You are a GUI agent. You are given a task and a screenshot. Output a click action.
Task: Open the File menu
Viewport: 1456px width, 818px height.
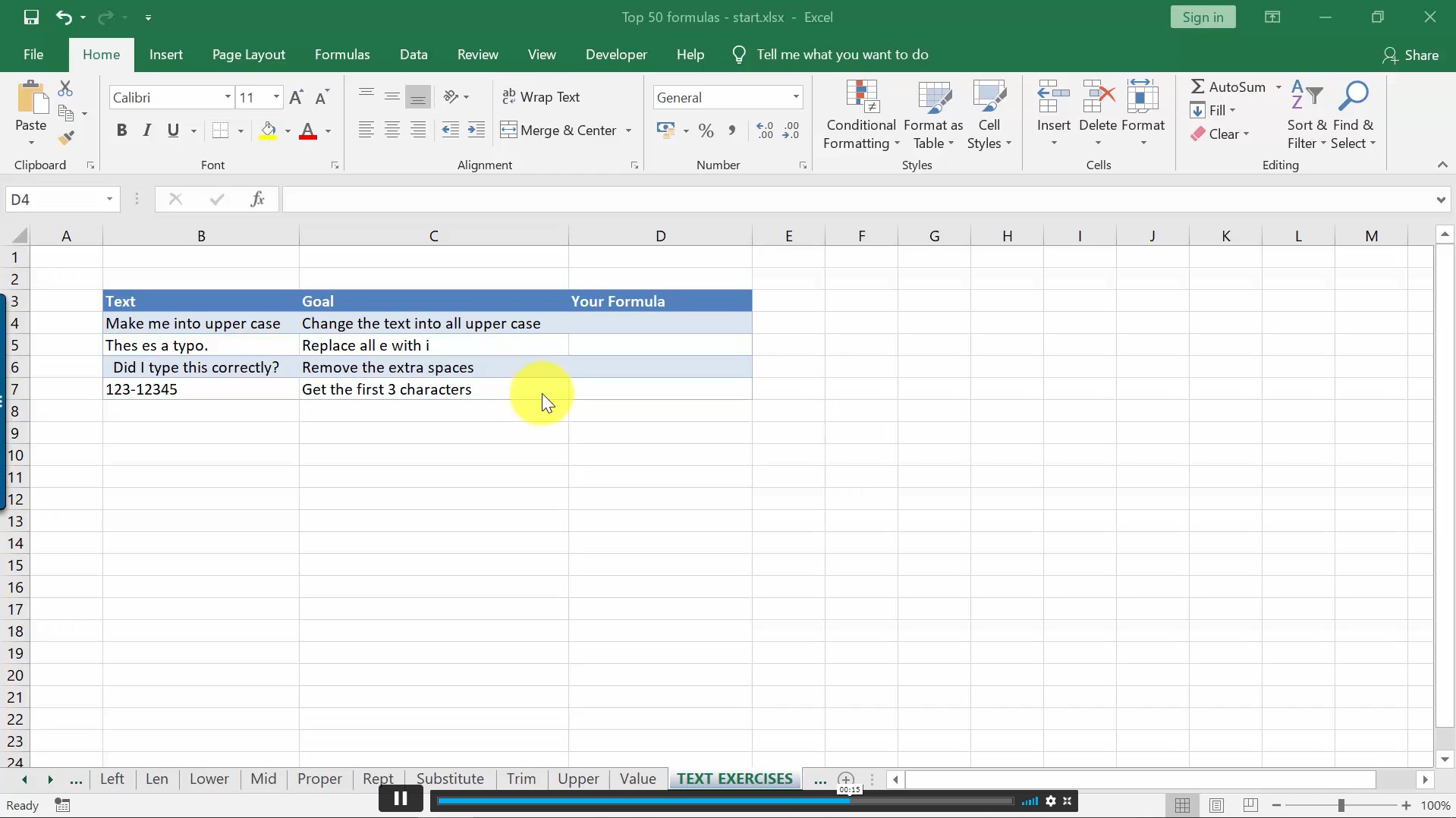tap(33, 55)
